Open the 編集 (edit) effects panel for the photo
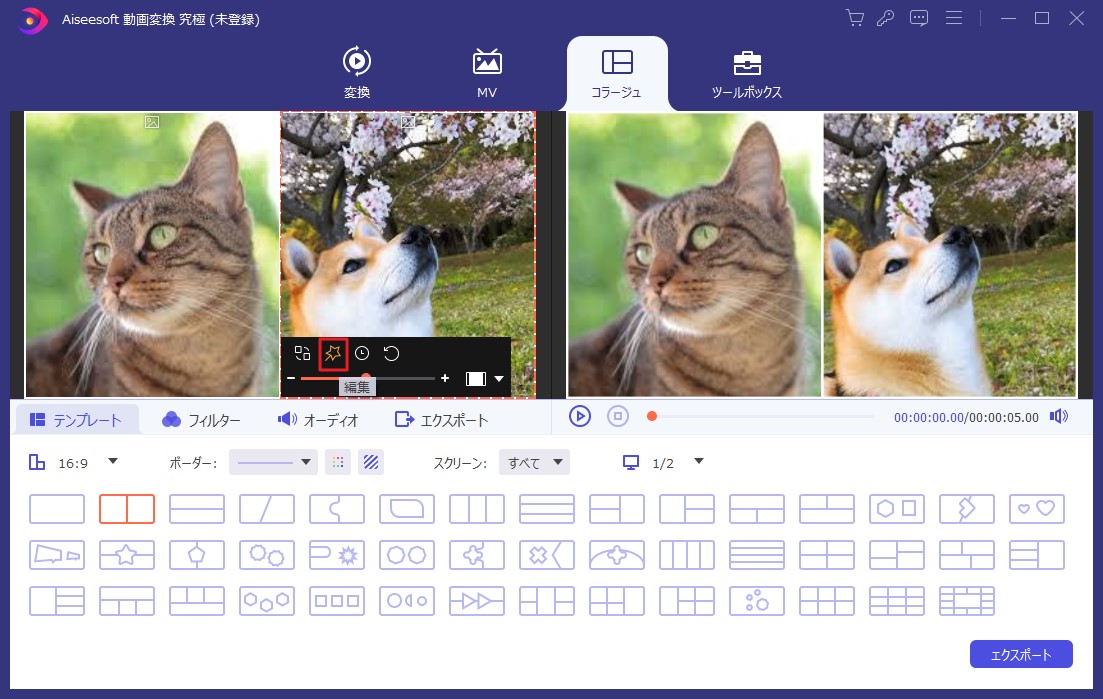The image size is (1103, 699). click(333, 353)
